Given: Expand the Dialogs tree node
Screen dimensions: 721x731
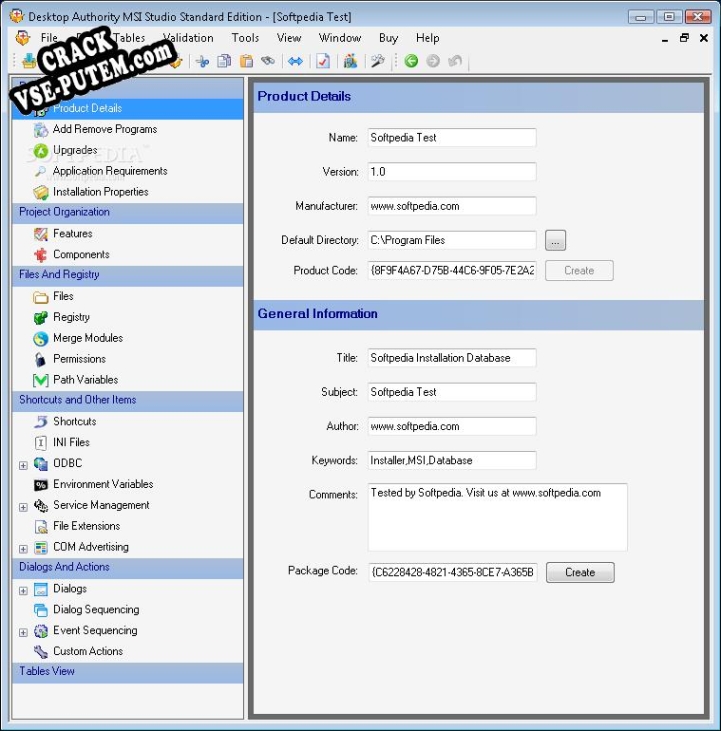Looking at the screenshot, I should 23,591.
